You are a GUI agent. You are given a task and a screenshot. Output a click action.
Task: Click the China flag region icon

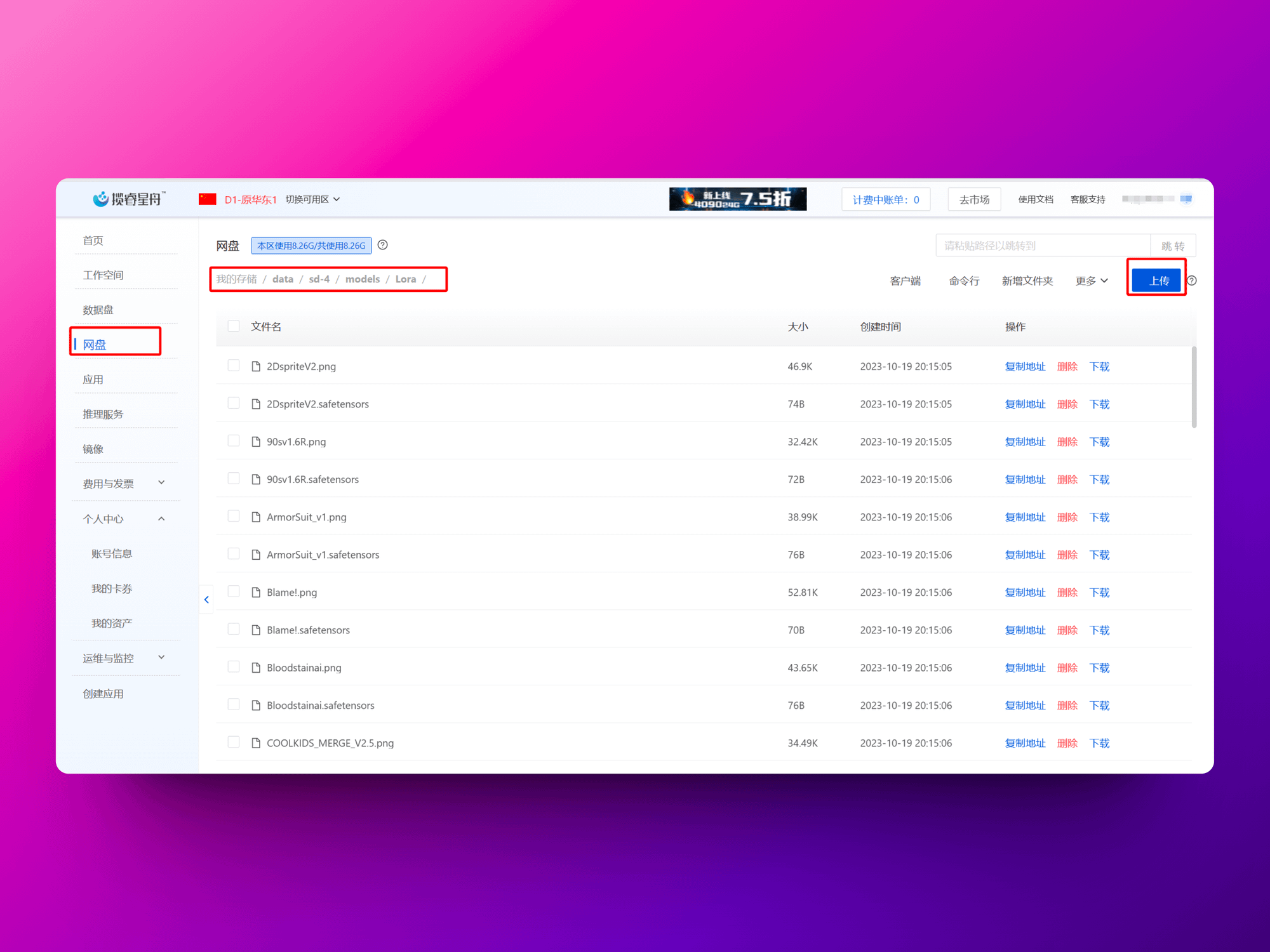click(207, 199)
